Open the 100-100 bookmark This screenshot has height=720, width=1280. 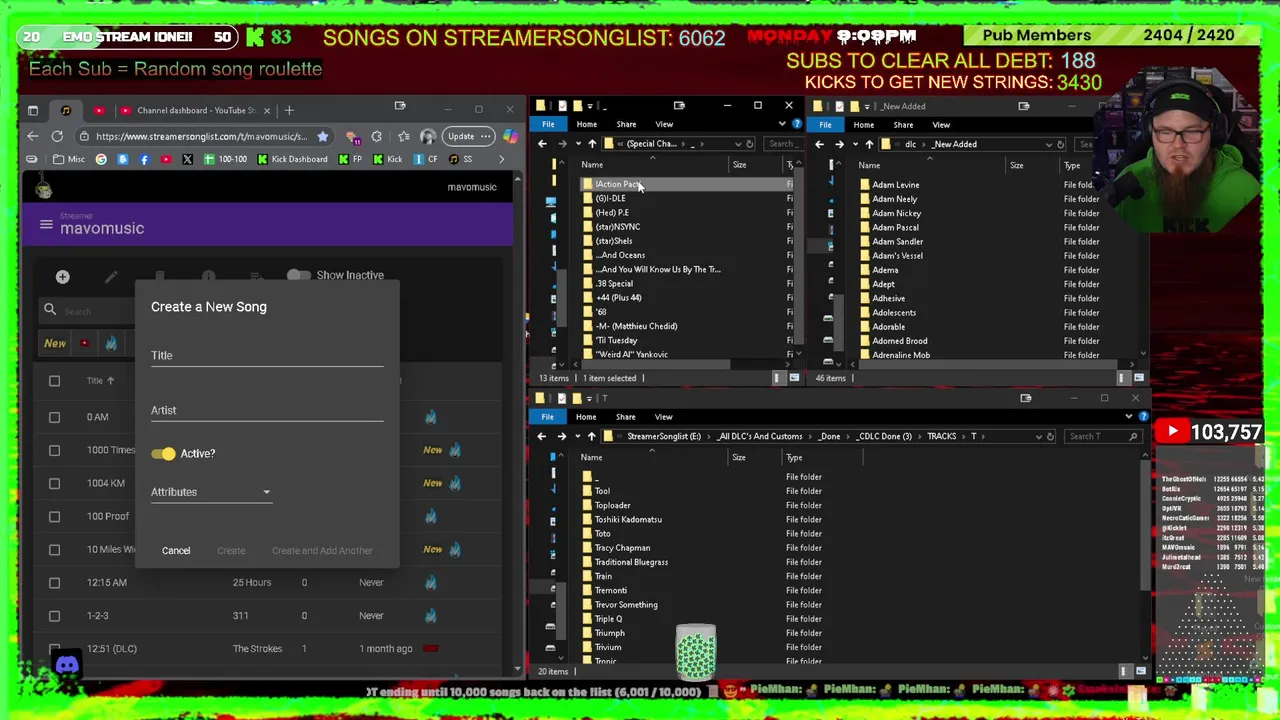click(x=225, y=159)
